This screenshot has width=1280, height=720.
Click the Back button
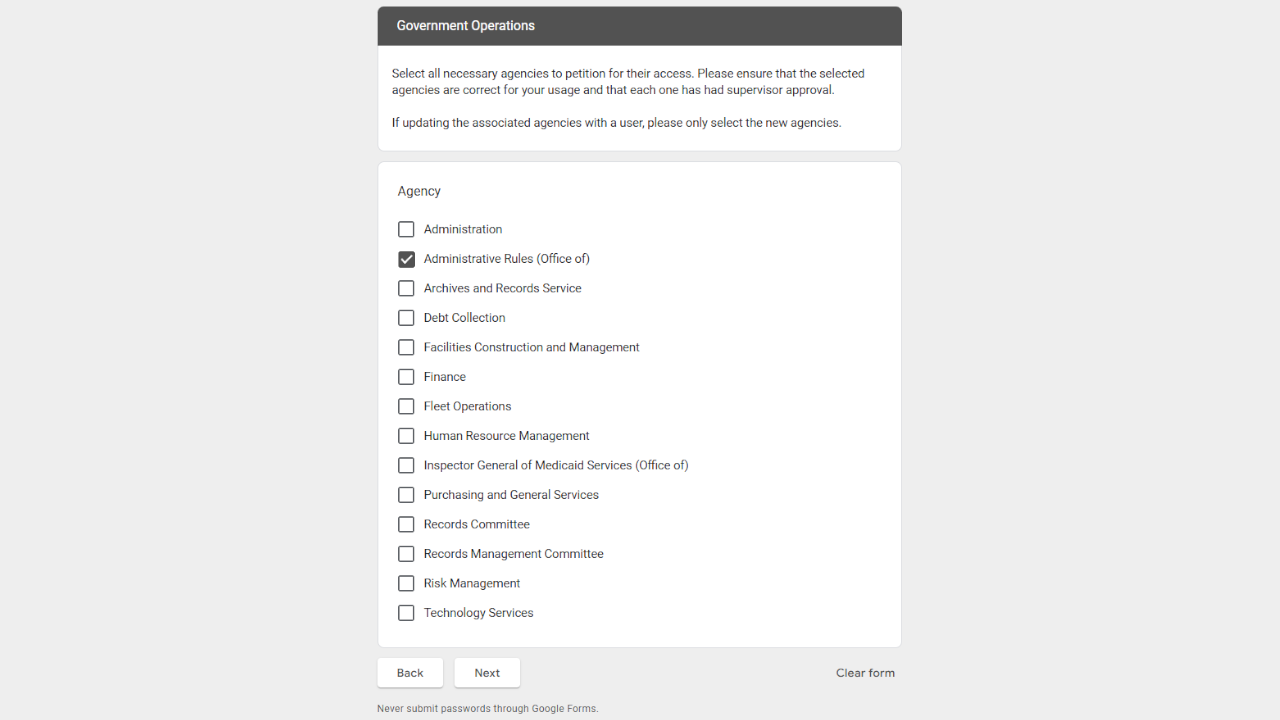coord(410,673)
